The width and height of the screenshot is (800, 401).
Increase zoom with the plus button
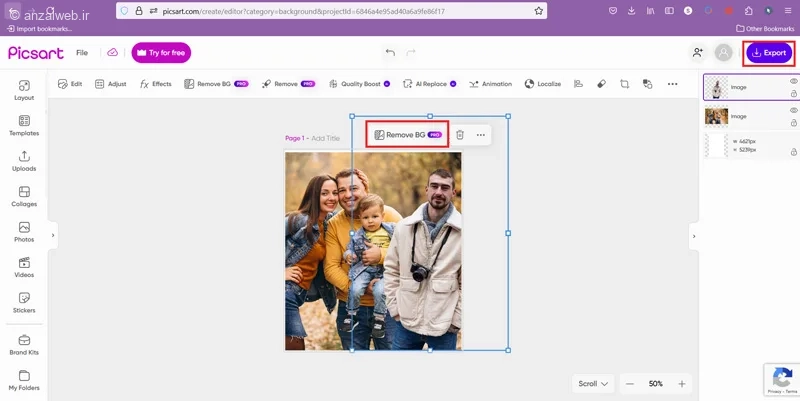coord(682,384)
